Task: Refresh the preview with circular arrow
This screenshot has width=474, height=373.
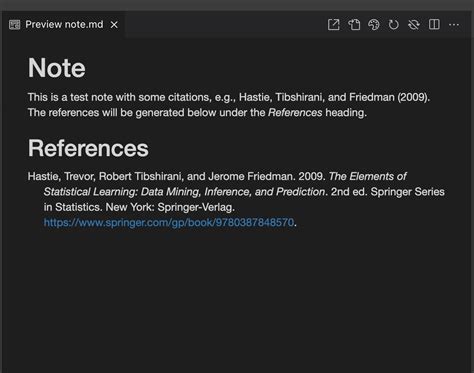Action: [x=394, y=25]
